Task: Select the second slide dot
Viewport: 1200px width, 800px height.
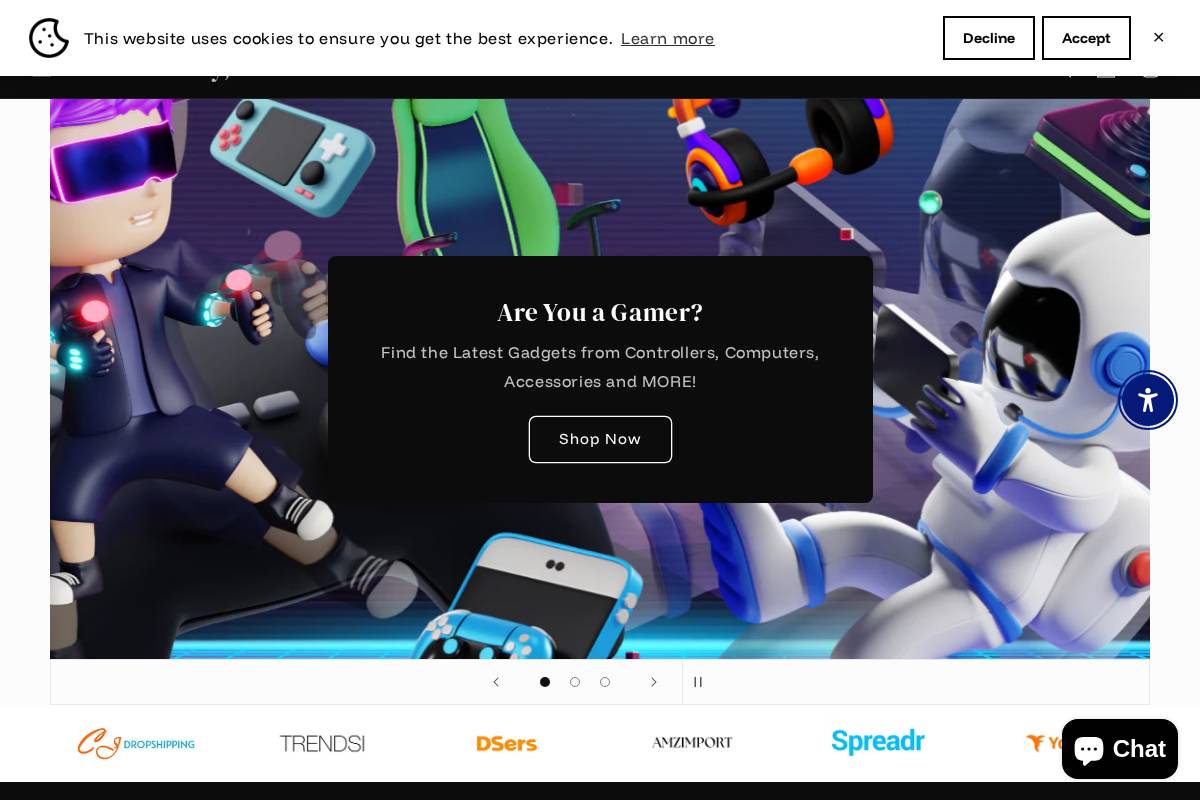Action: [575, 682]
